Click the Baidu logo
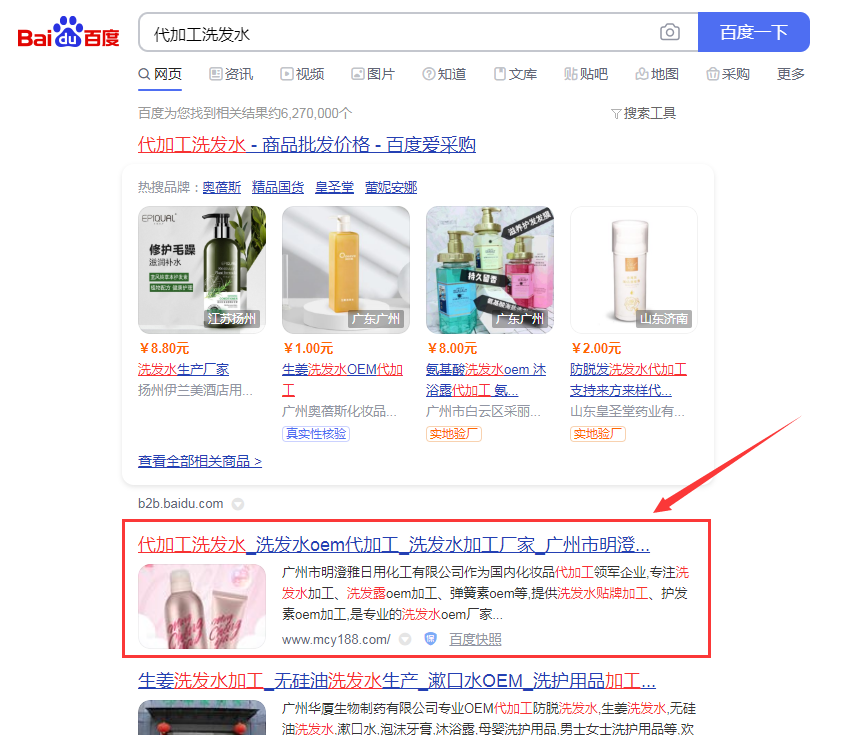845x735 pixels. point(68,32)
